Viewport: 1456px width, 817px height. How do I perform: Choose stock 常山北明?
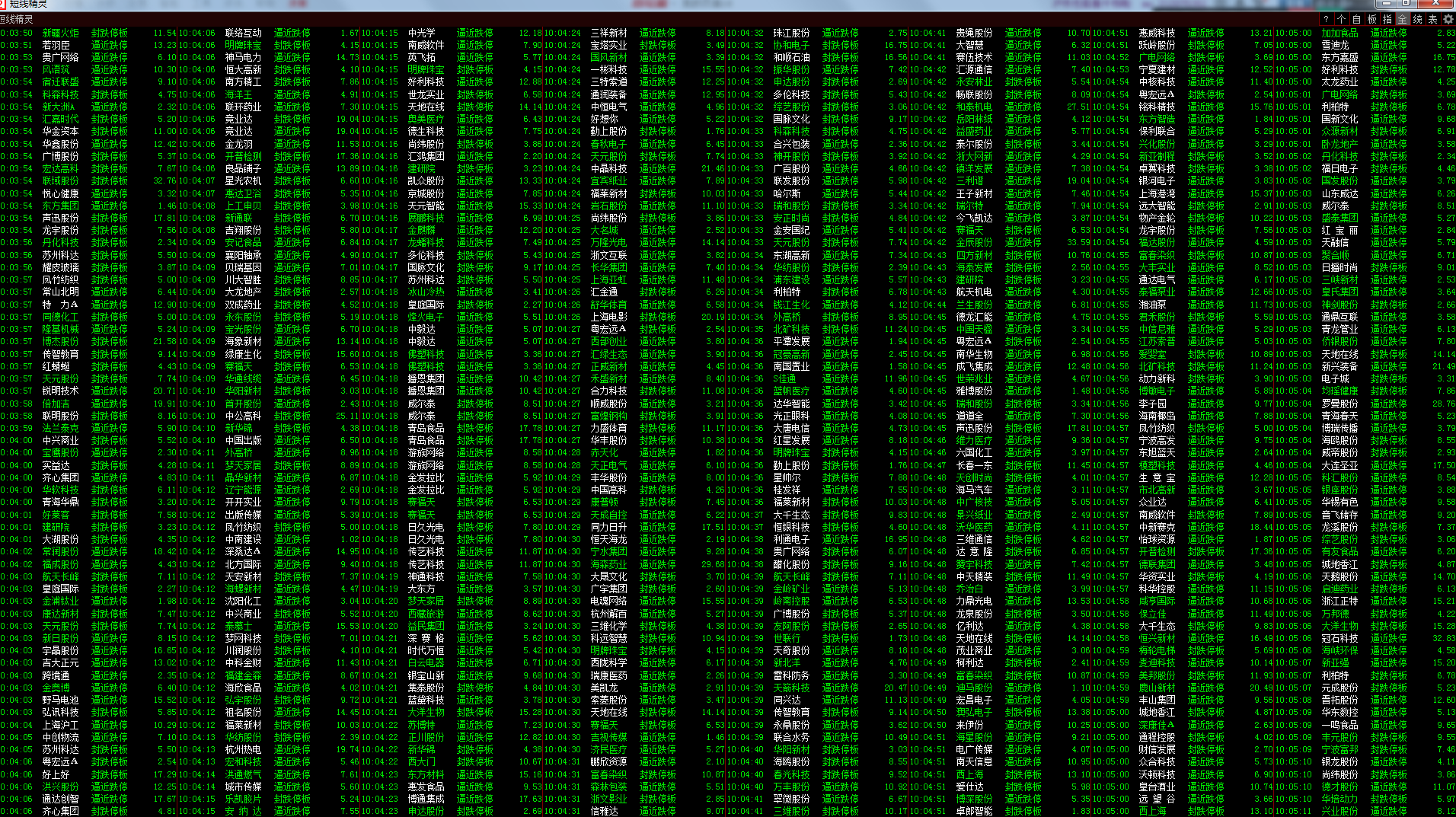point(60,292)
